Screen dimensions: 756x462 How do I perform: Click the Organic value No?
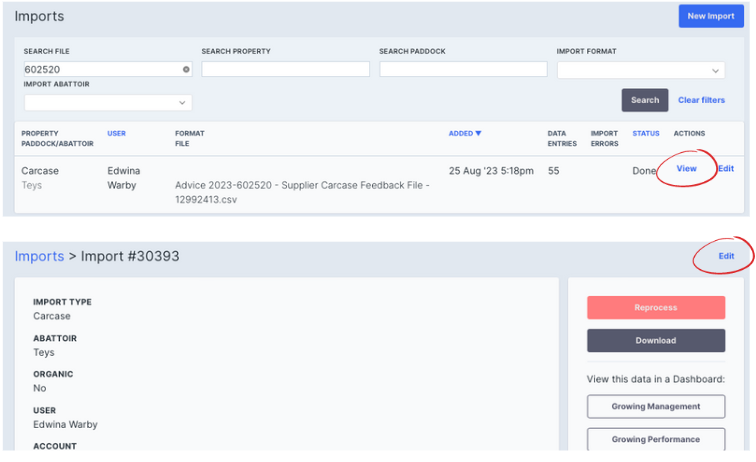(40, 388)
